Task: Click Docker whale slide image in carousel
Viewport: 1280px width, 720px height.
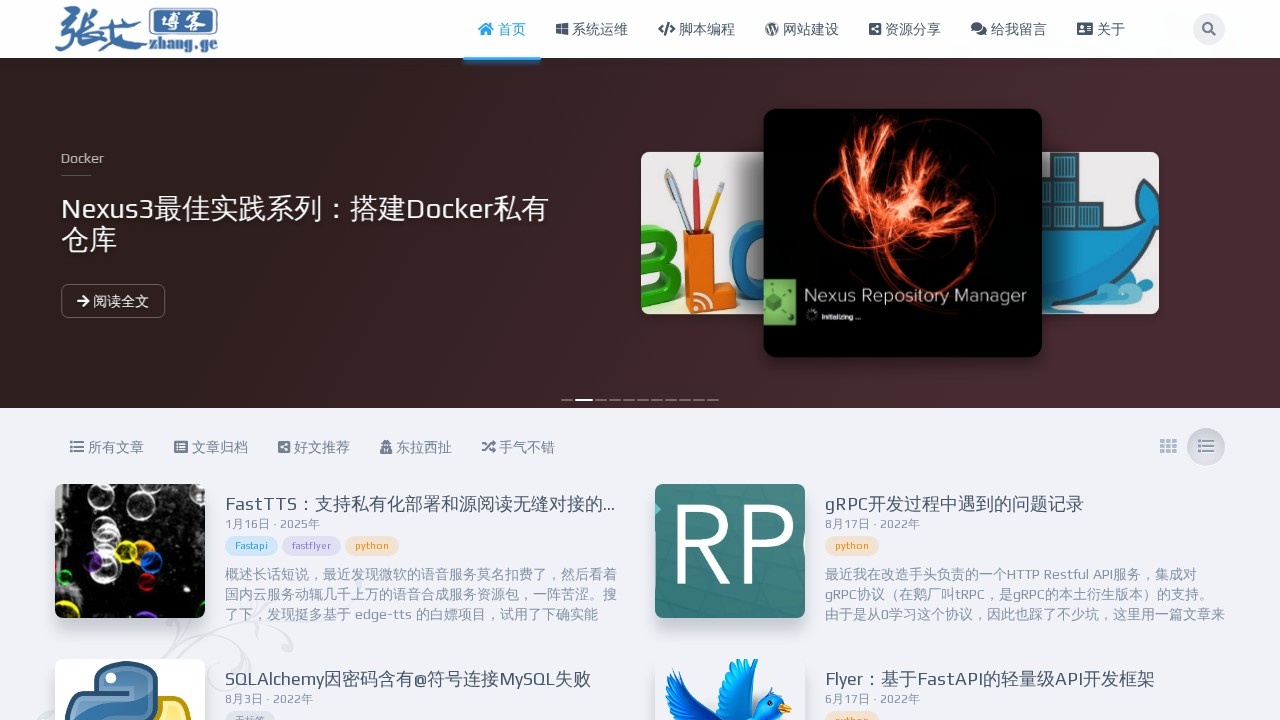Action: [x=1100, y=233]
